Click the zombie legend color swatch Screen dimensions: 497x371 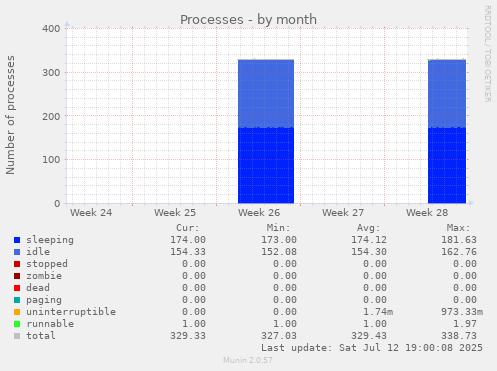(17, 276)
